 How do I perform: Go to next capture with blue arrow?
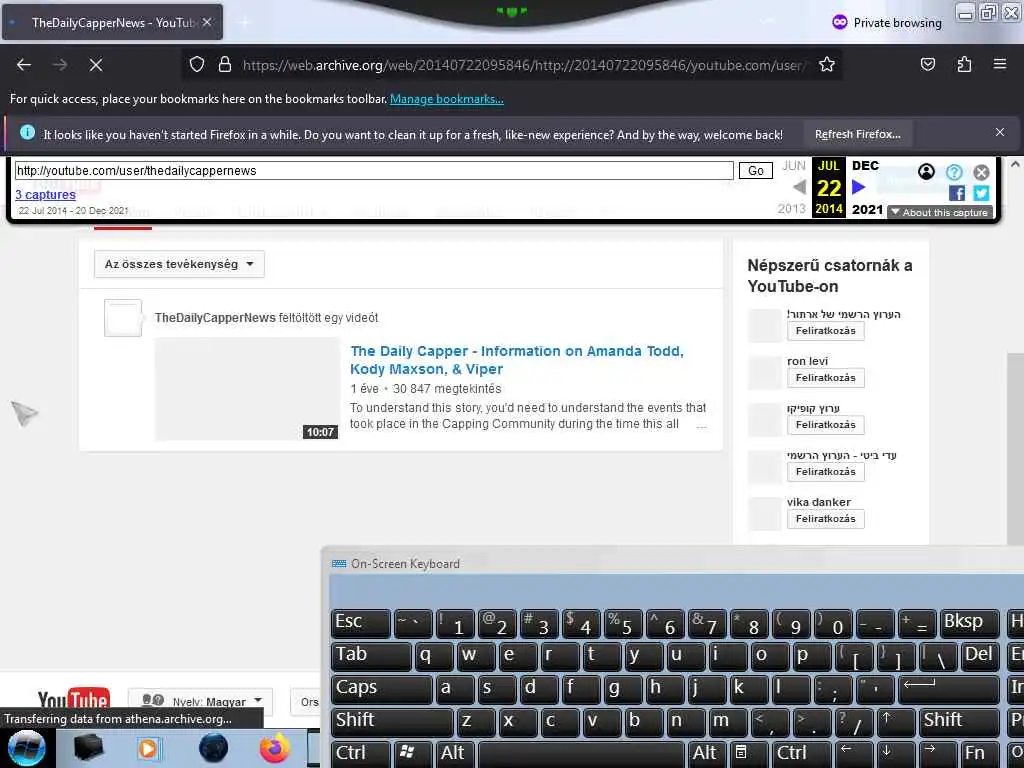pyautogui.click(x=859, y=187)
